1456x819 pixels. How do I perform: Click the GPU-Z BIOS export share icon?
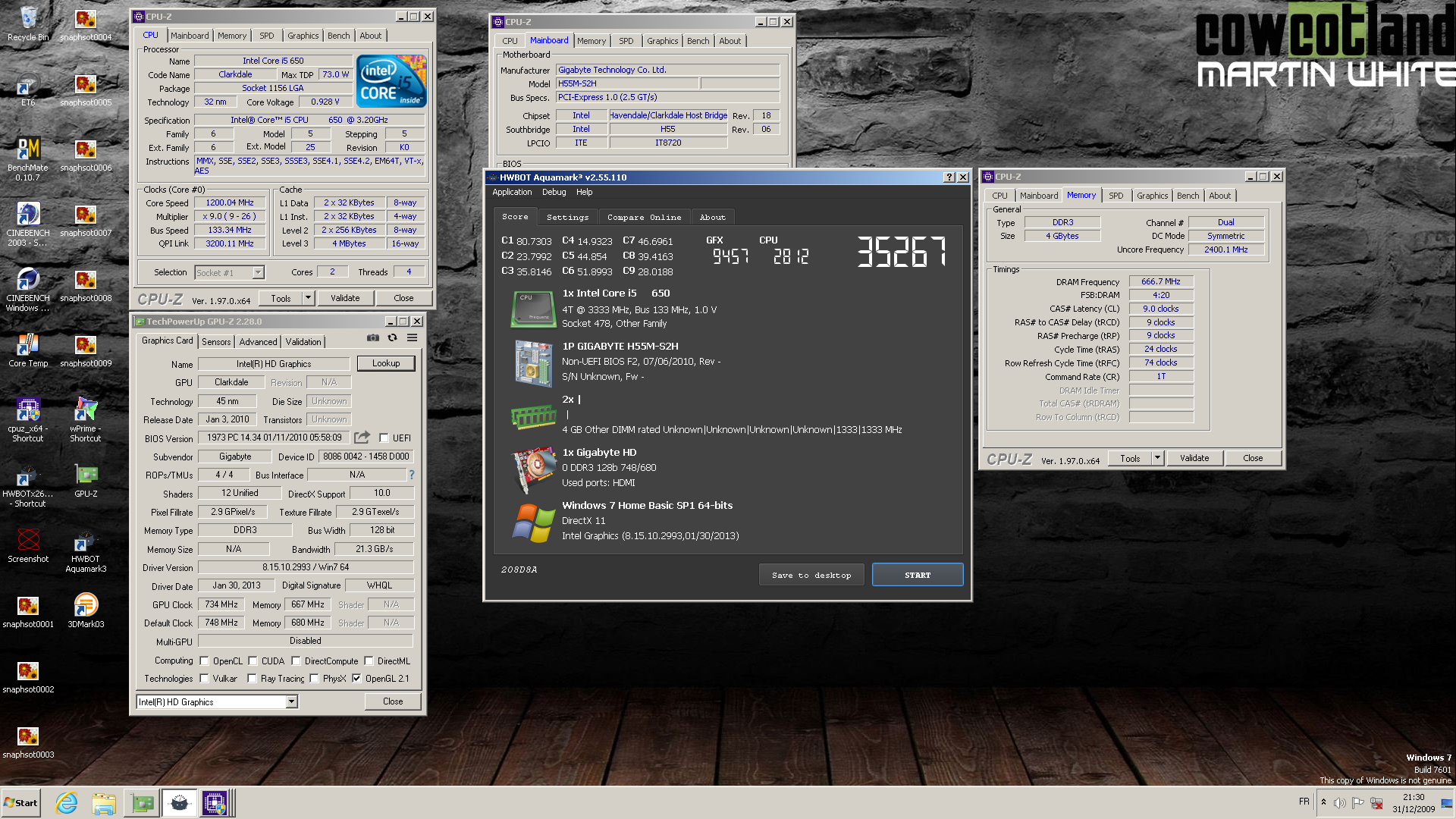pyautogui.click(x=362, y=438)
